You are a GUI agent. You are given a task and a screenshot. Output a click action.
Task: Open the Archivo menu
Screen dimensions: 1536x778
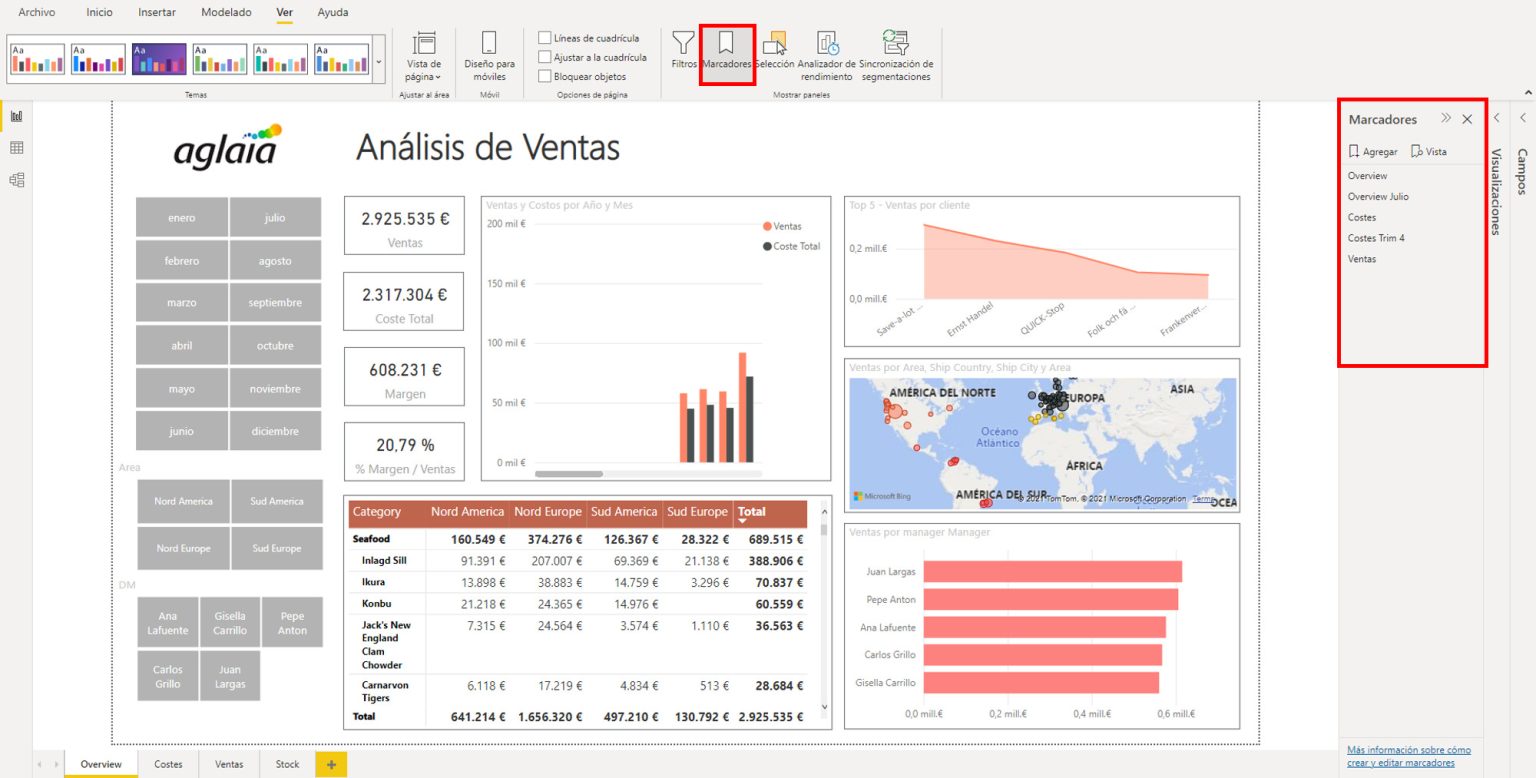click(36, 12)
